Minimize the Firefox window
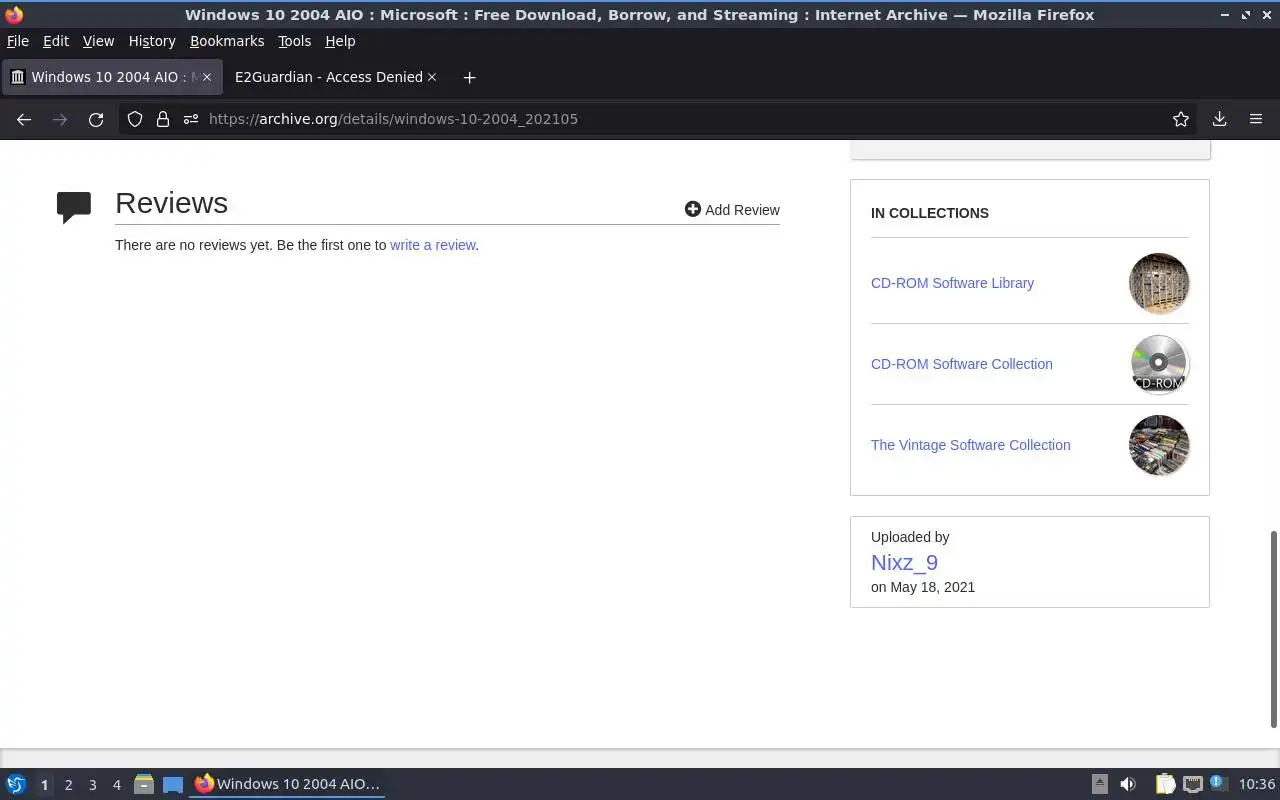The image size is (1280, 800). pos(1224,15)
